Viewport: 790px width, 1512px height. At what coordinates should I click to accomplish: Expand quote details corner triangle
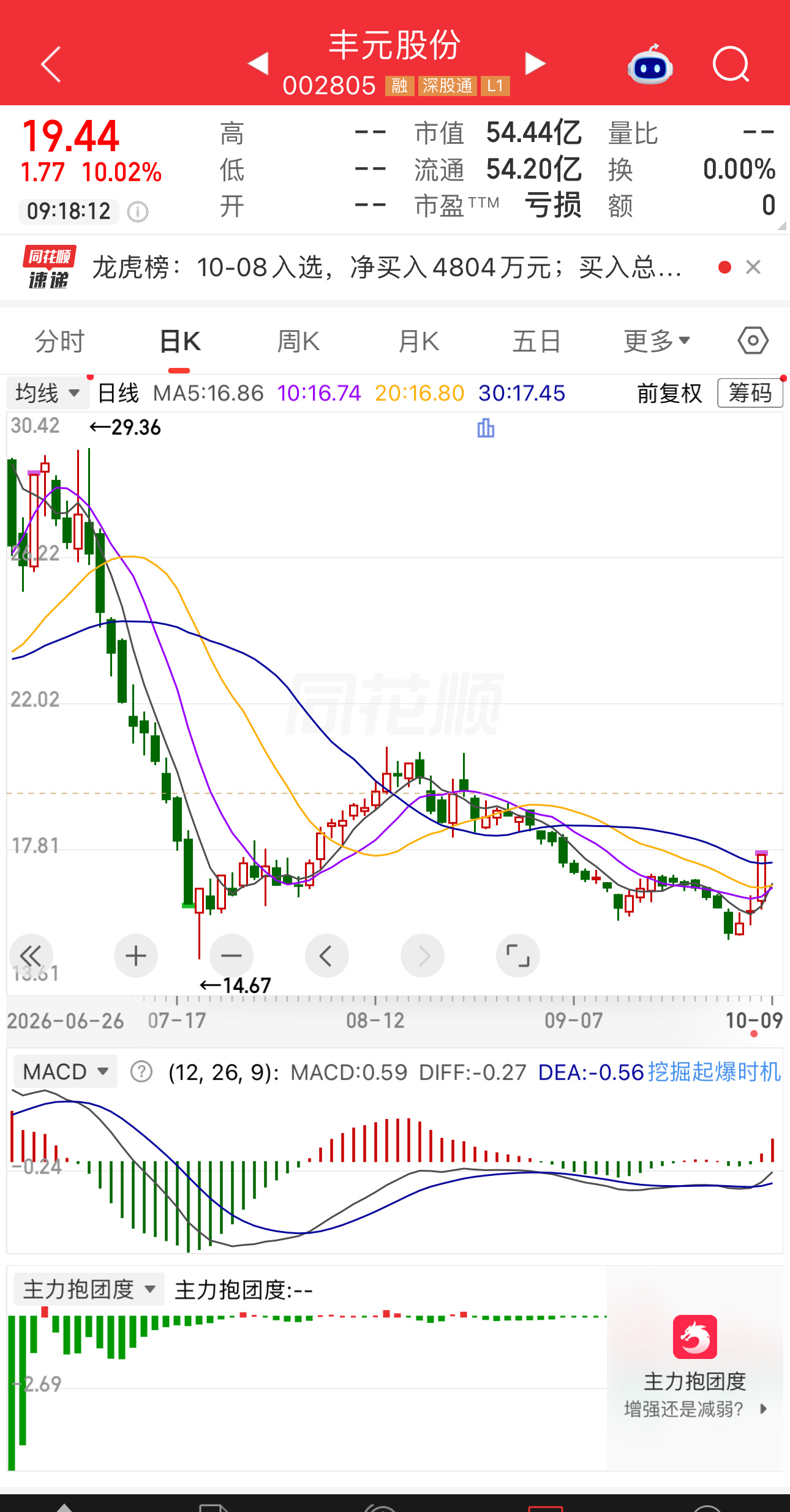tap(781, 226)
